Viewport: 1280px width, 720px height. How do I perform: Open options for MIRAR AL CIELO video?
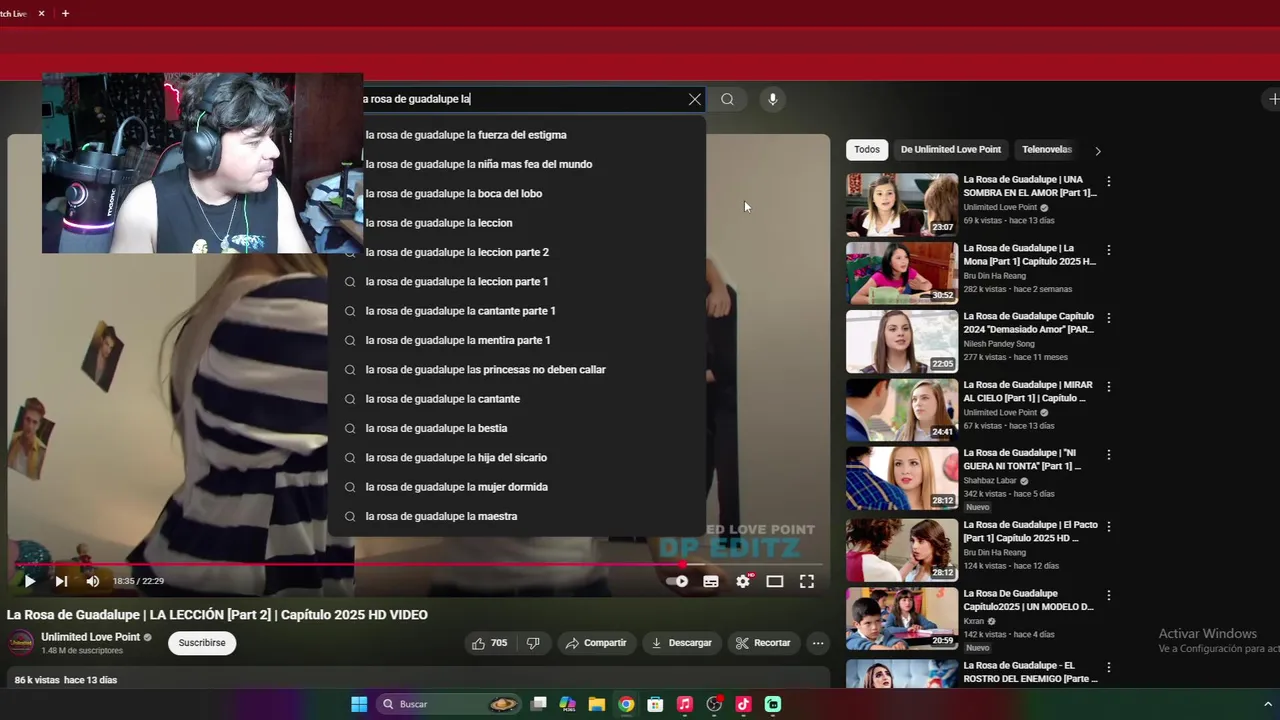1108,386
